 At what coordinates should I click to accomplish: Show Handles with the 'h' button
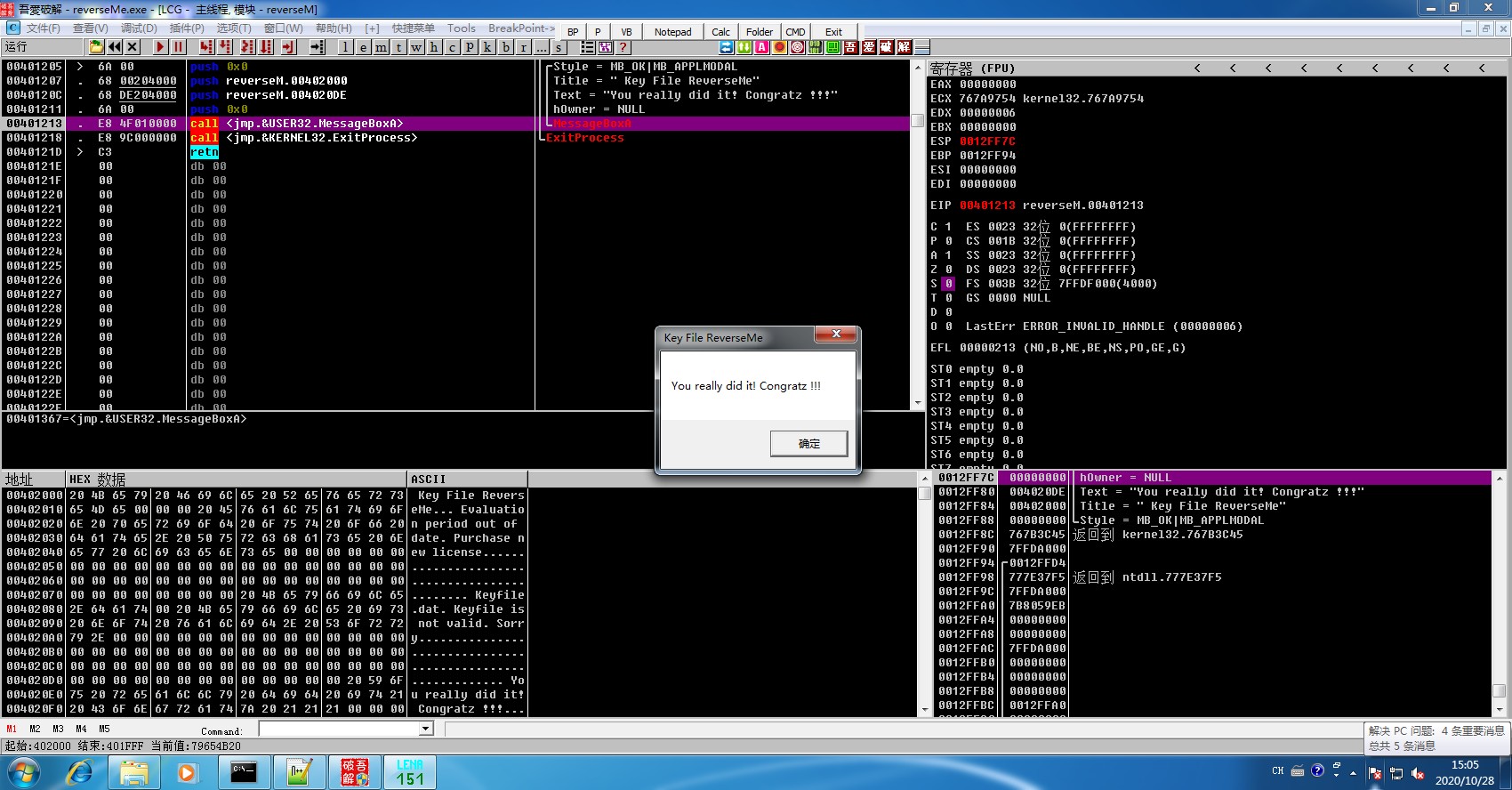pos(434,47)
